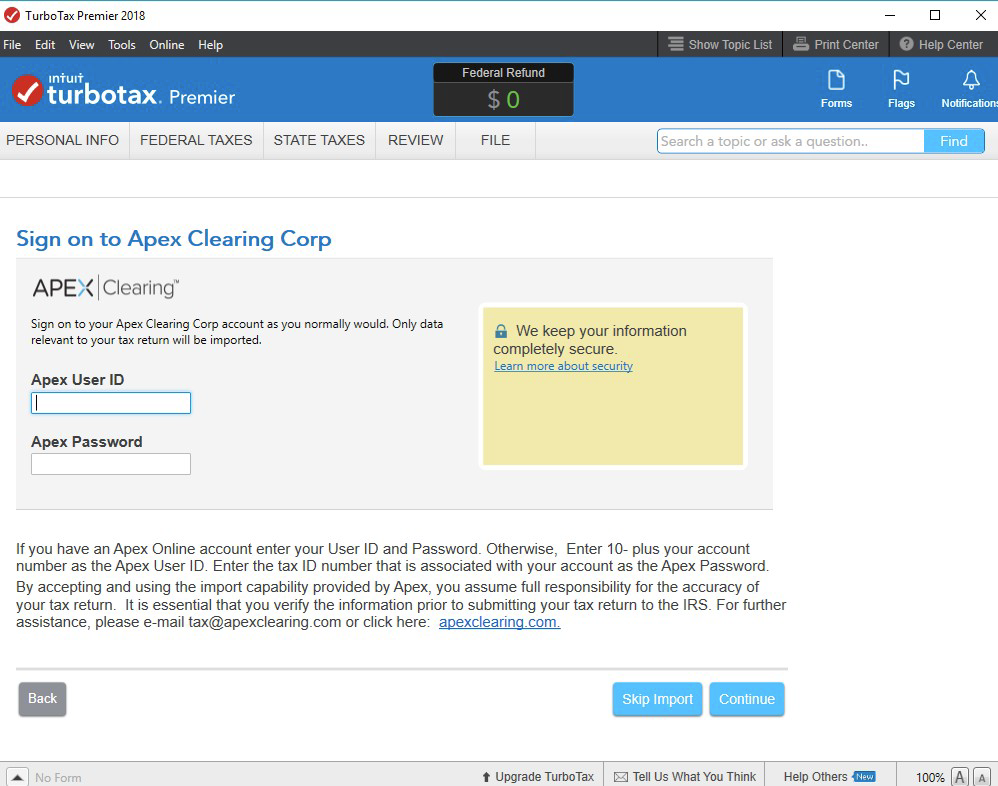Click the TurboTax checkmark logo
This screenshot has height=786, width=998.
pos(27,90)
